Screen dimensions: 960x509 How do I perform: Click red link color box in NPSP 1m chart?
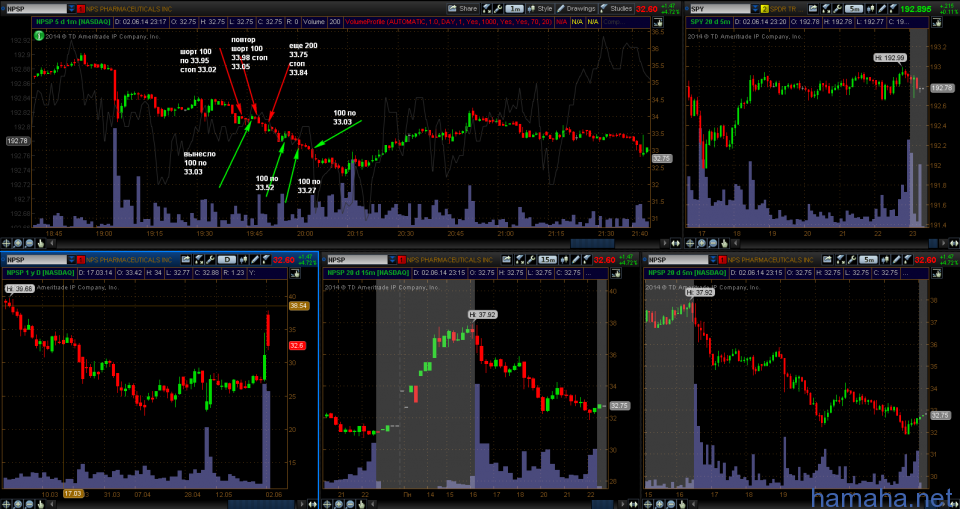click(81, 9)
